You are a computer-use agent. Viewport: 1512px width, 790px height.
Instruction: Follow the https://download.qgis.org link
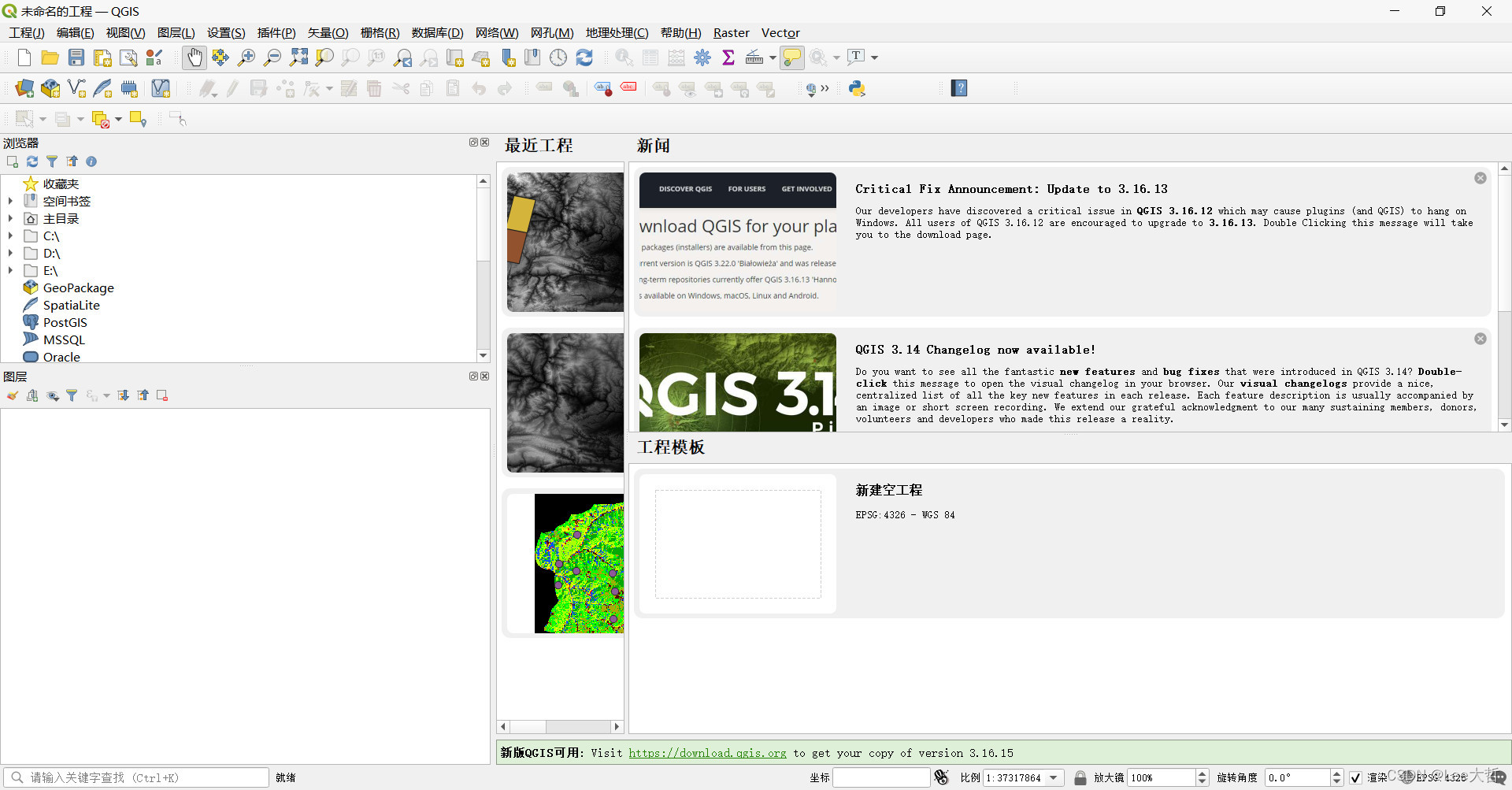707,753
